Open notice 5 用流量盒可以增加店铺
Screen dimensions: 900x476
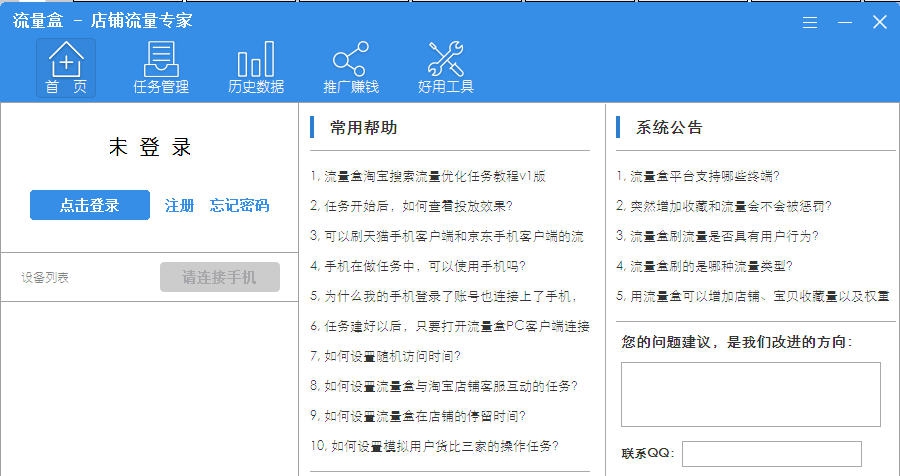752,296
